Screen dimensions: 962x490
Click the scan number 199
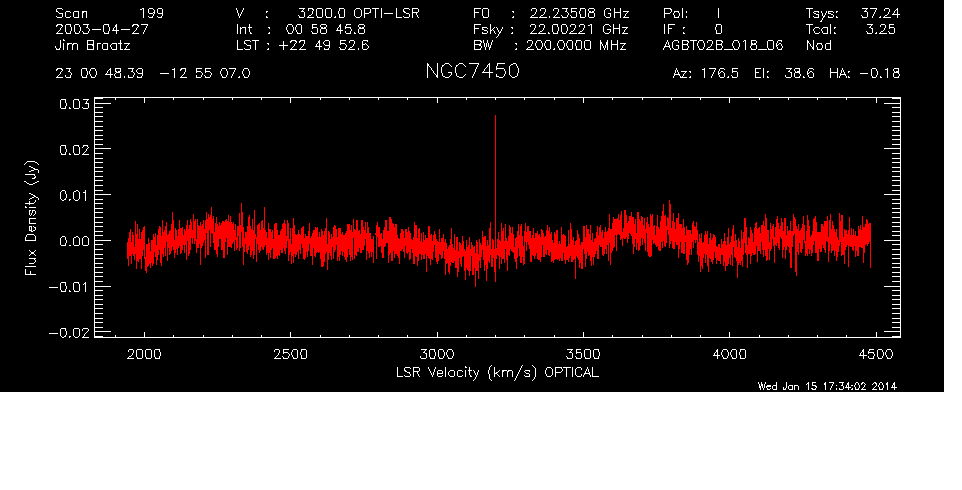[152, 13]
